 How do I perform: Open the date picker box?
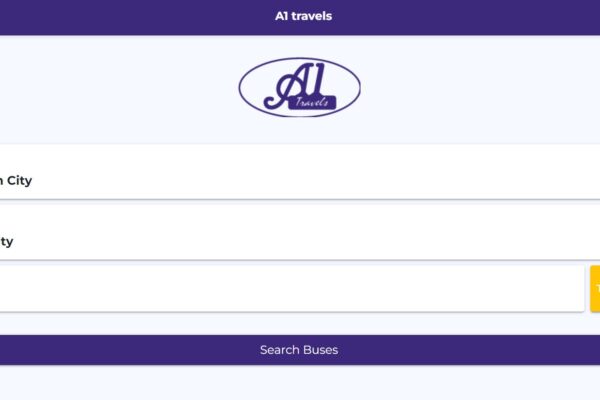tap(292, 289)
